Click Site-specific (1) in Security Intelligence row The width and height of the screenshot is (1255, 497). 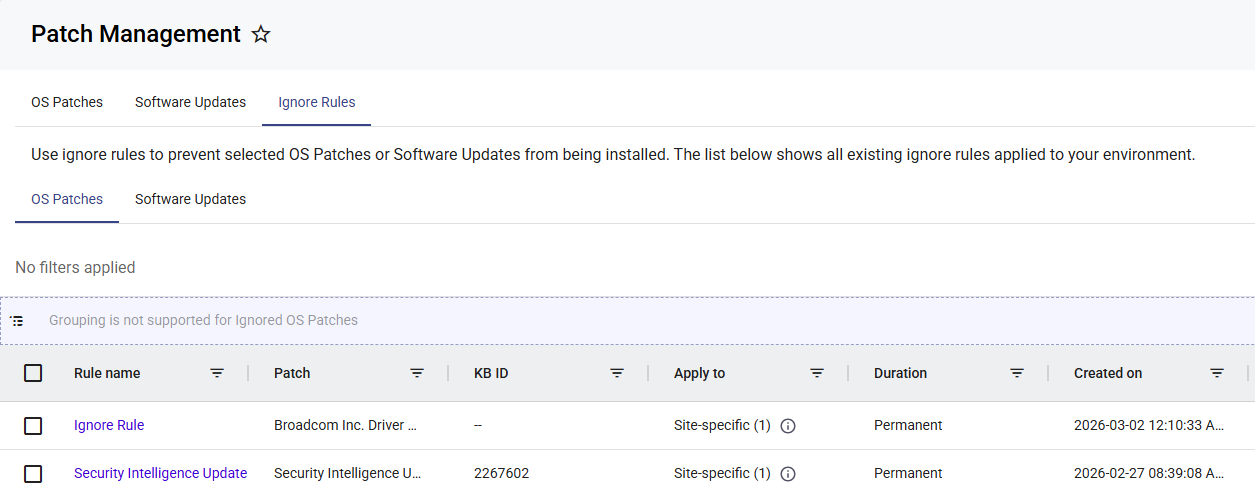(722, 473)
